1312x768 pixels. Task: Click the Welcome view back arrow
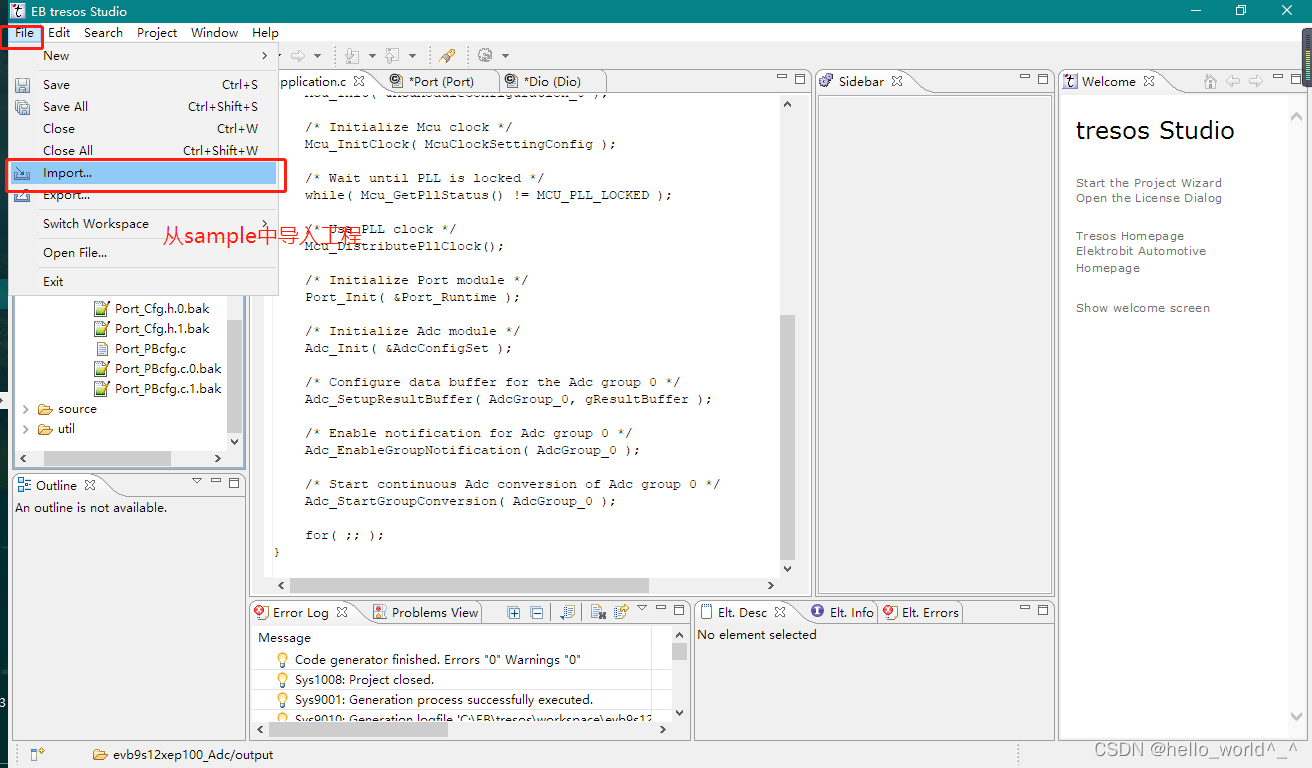(1233, 81)
